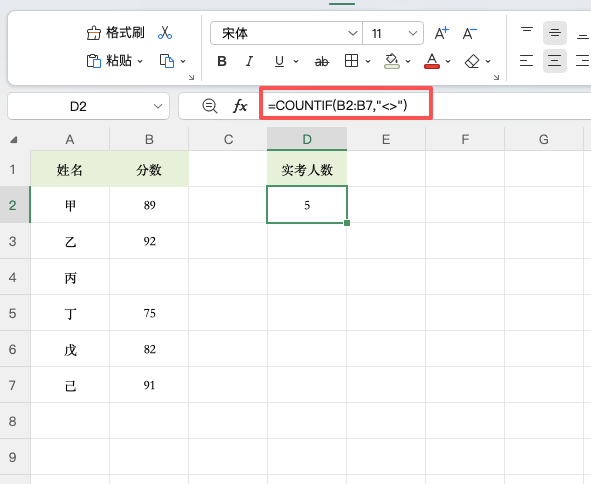The image size is (591, 484).
Task: Open the clipboard group dialog launcher
Action: coord(191,77)
